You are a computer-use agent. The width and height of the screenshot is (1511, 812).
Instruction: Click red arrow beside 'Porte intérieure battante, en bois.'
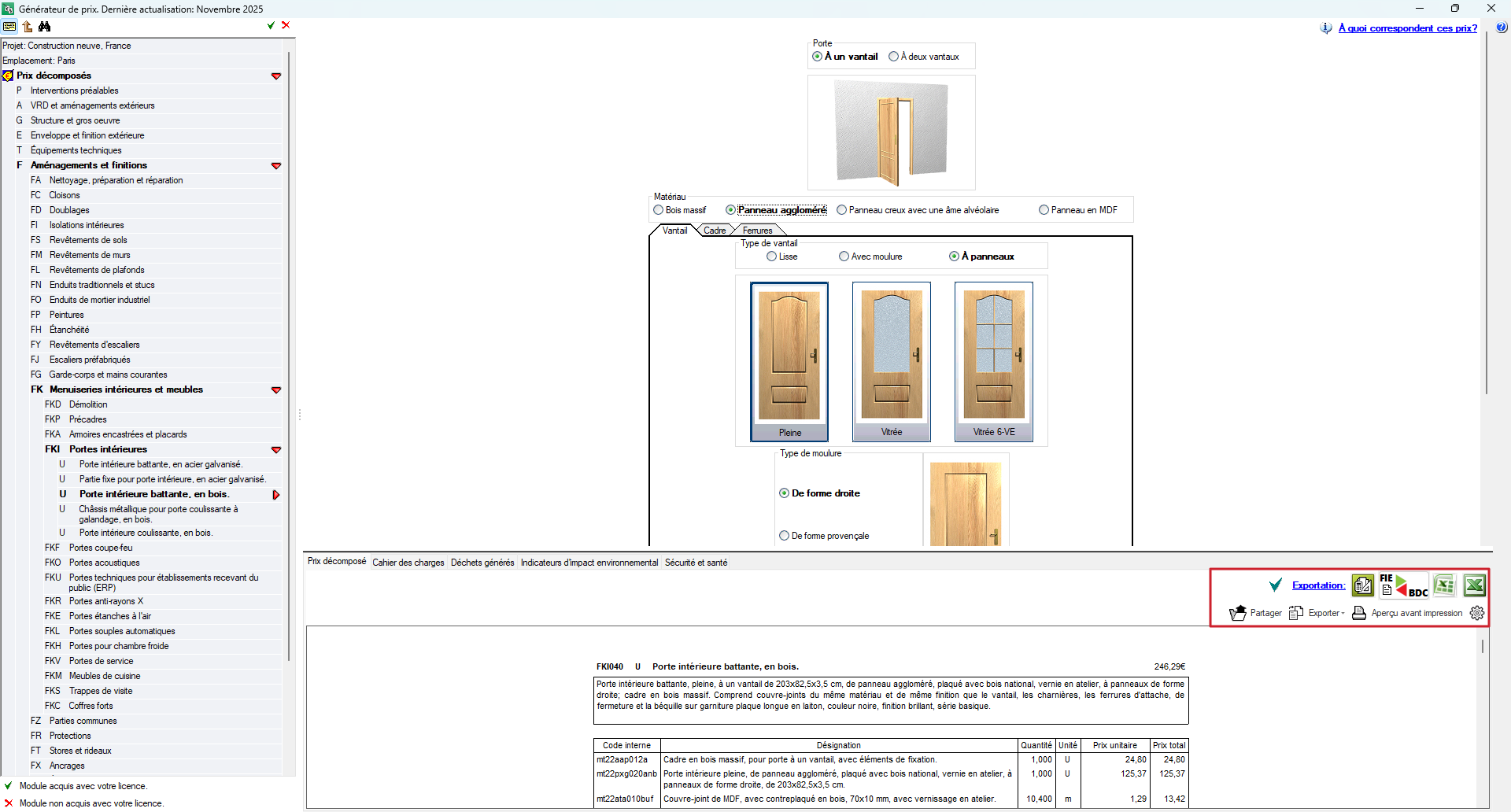[x=276, y=495]
